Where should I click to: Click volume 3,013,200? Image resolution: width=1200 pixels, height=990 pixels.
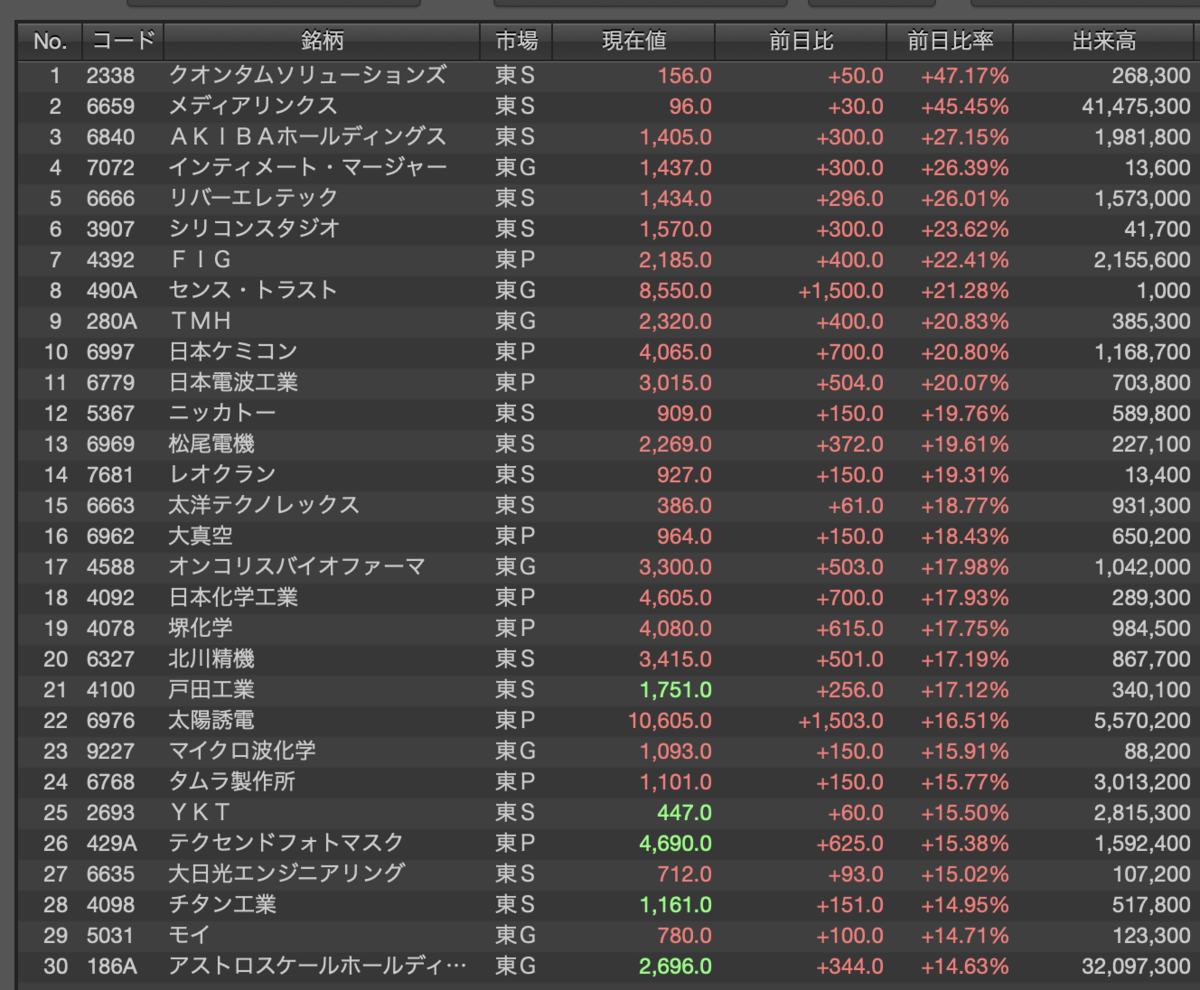tap(1143, 782)
